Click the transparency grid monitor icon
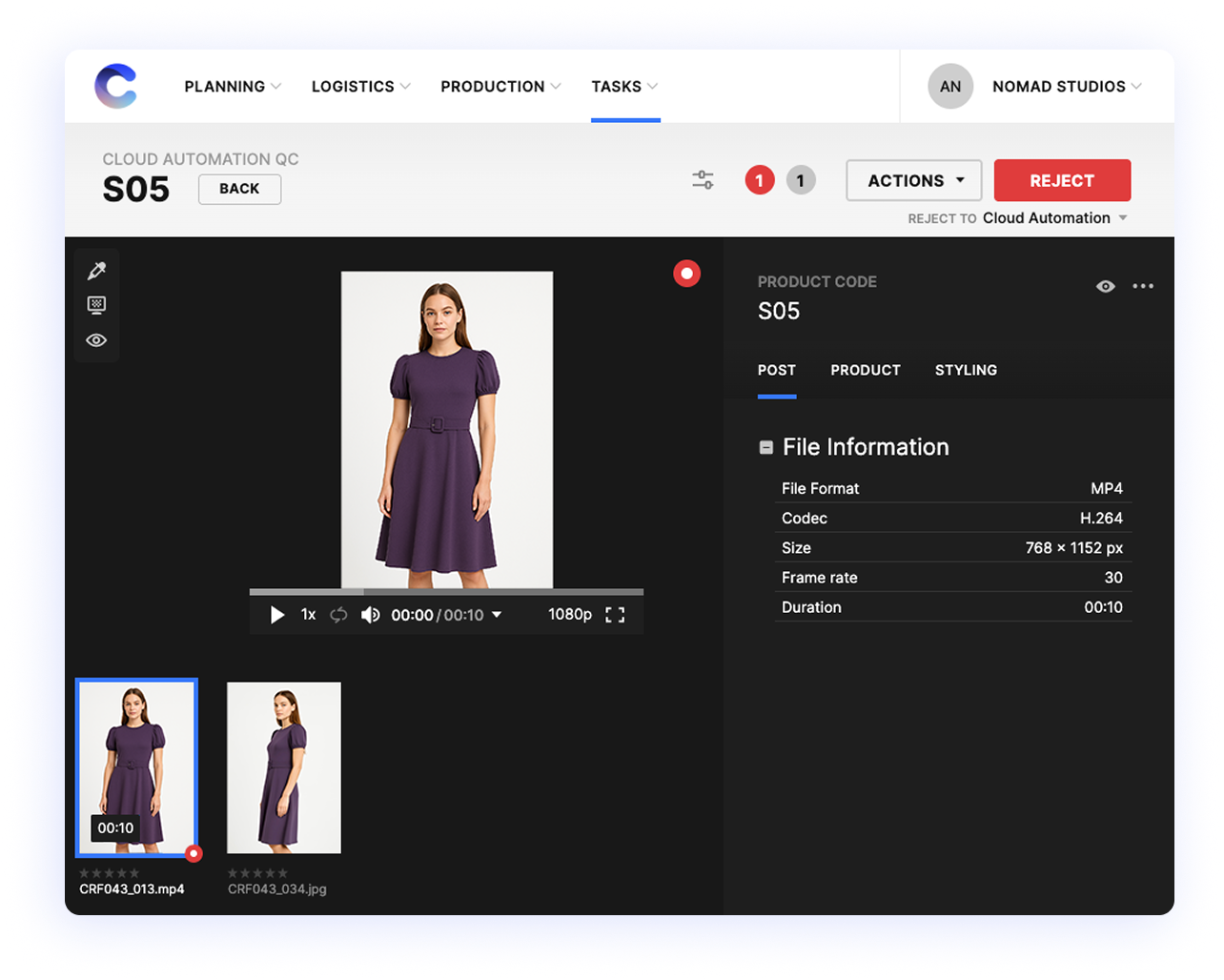Image resolution: width=1224 pixels, height=980 pixels. click(96, 305)
